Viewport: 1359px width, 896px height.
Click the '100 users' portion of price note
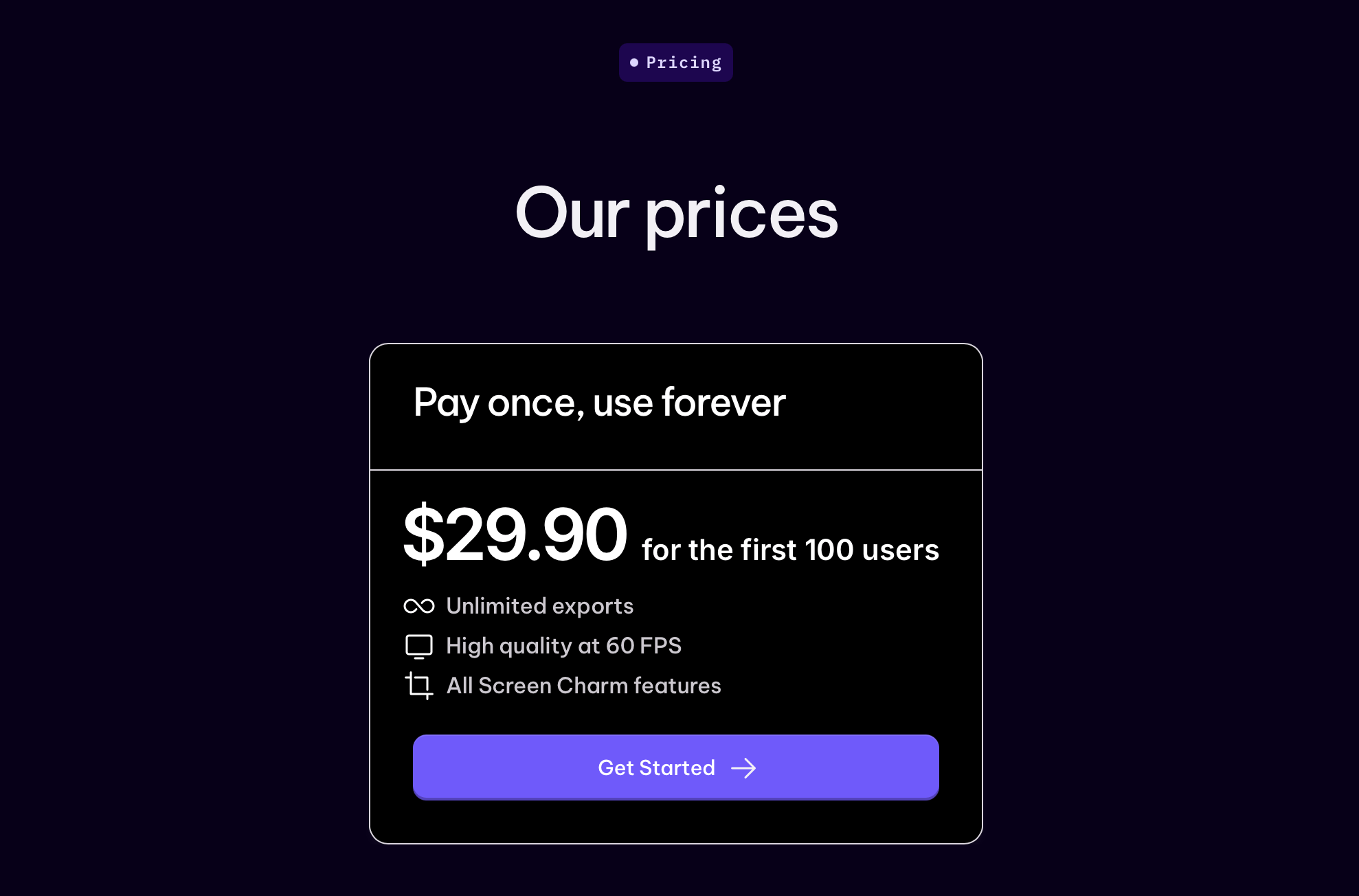[x=872, y=550]
